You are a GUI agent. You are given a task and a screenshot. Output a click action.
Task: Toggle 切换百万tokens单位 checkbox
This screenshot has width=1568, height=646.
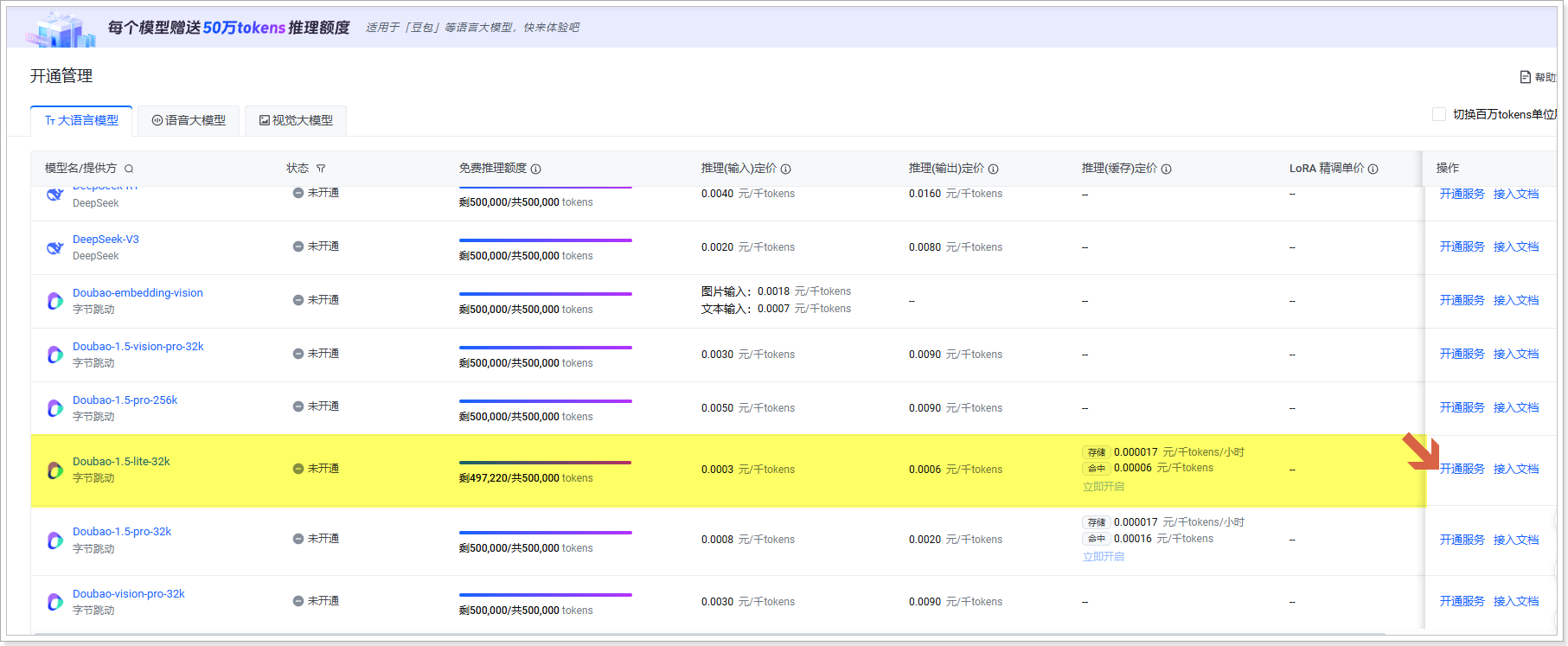pyautogui.click(x=1439, y=114)
